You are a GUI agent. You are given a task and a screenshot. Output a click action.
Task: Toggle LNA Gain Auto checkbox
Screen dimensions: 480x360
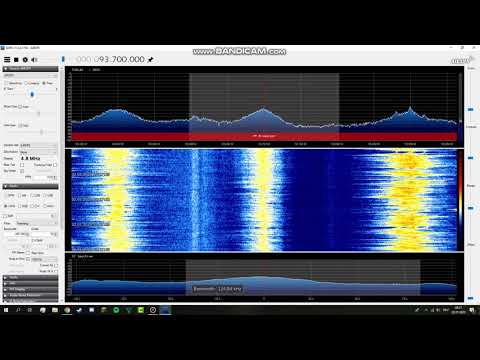20,125
